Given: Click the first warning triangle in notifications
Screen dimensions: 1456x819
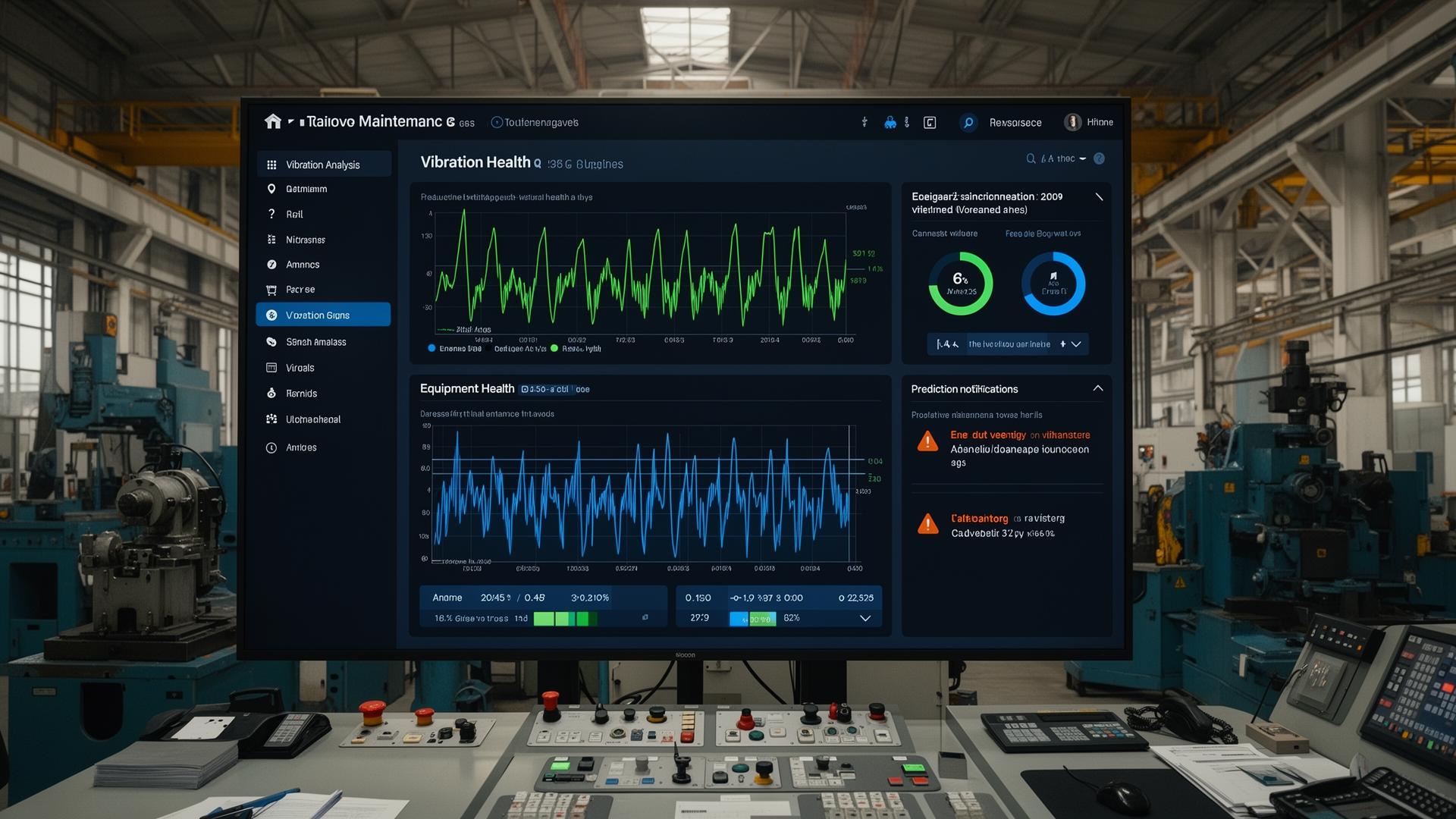Looking at the screenshot, I should pyautogui.click(x=927, y=441).
